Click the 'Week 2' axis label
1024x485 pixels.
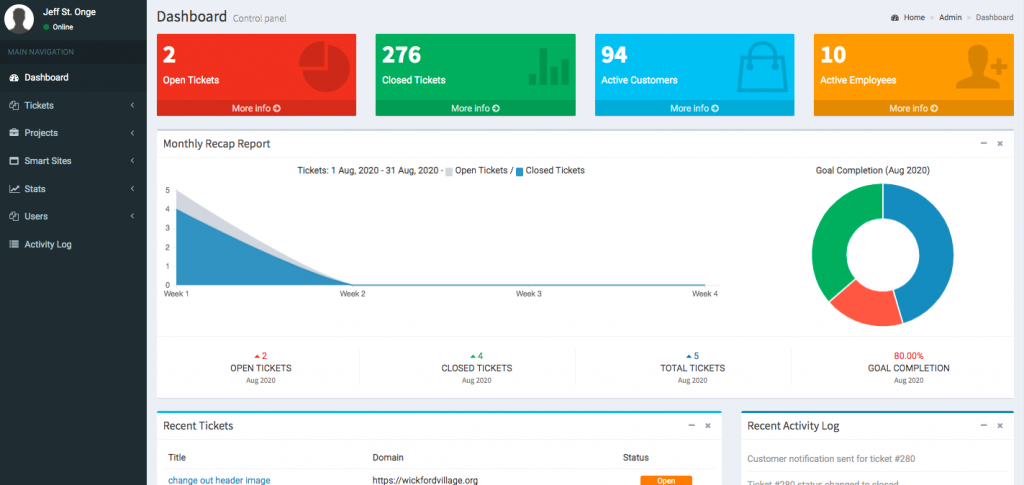353,294
